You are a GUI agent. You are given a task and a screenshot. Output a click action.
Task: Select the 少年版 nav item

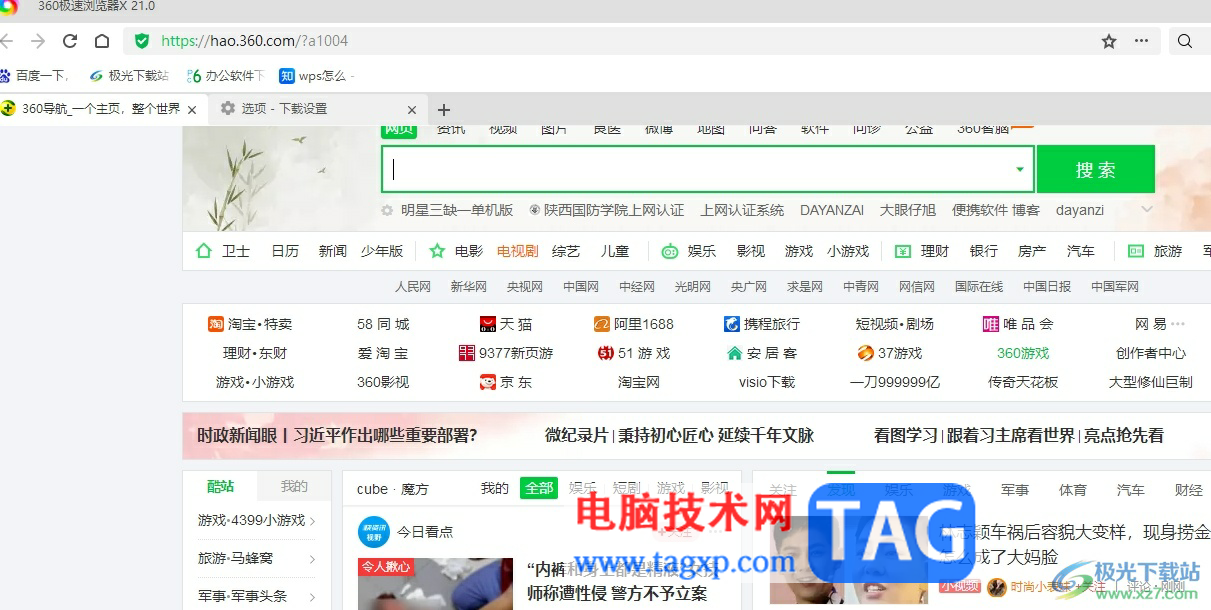click(382, 251)
